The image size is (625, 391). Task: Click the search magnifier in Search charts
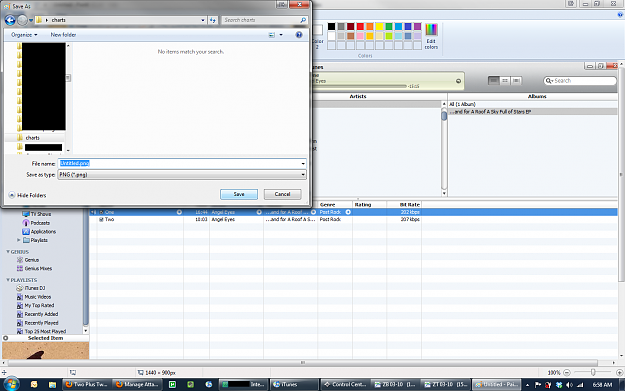pos(303,20)
